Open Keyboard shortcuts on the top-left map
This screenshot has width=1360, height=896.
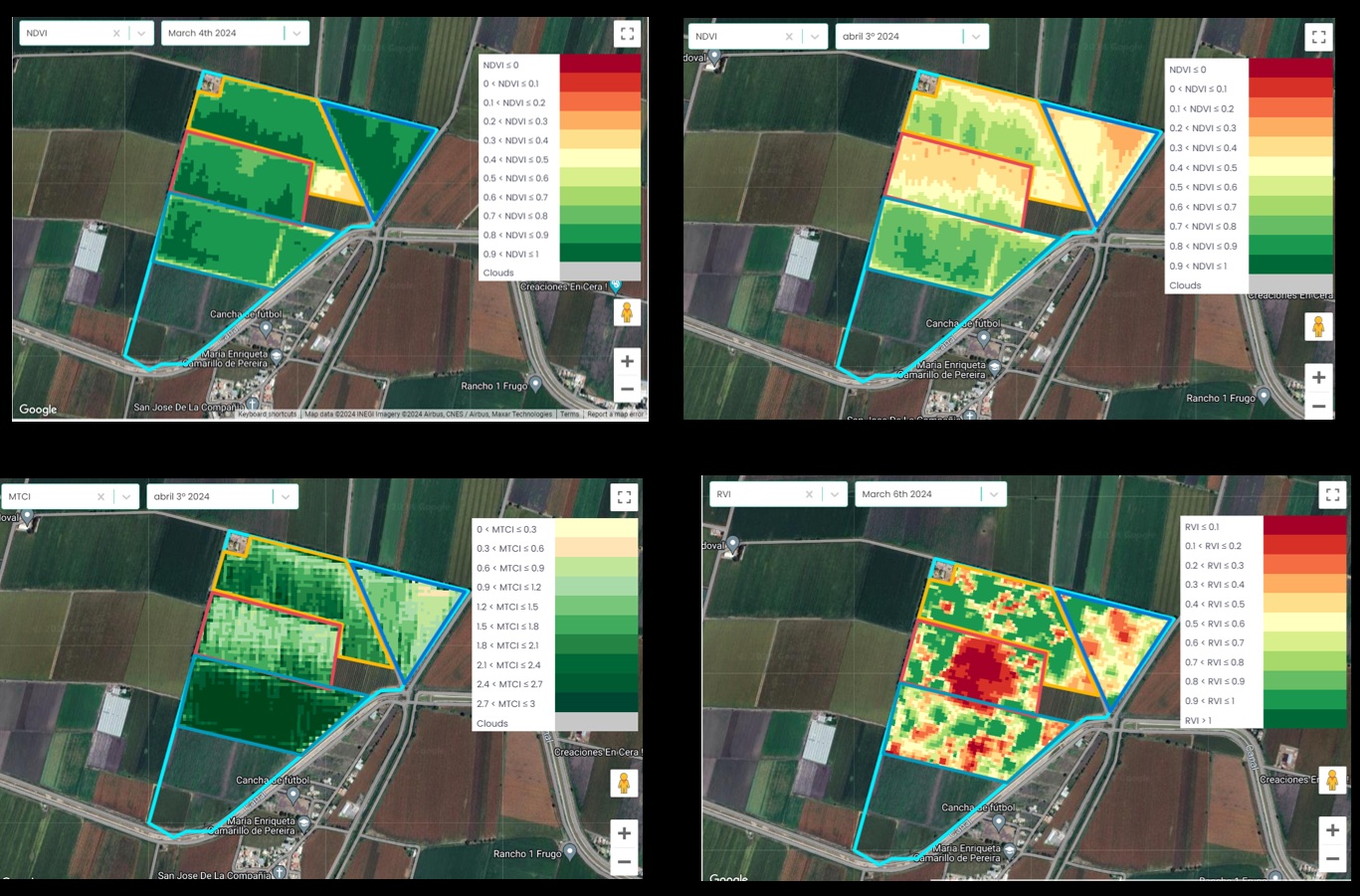click(x=267, y=415)
